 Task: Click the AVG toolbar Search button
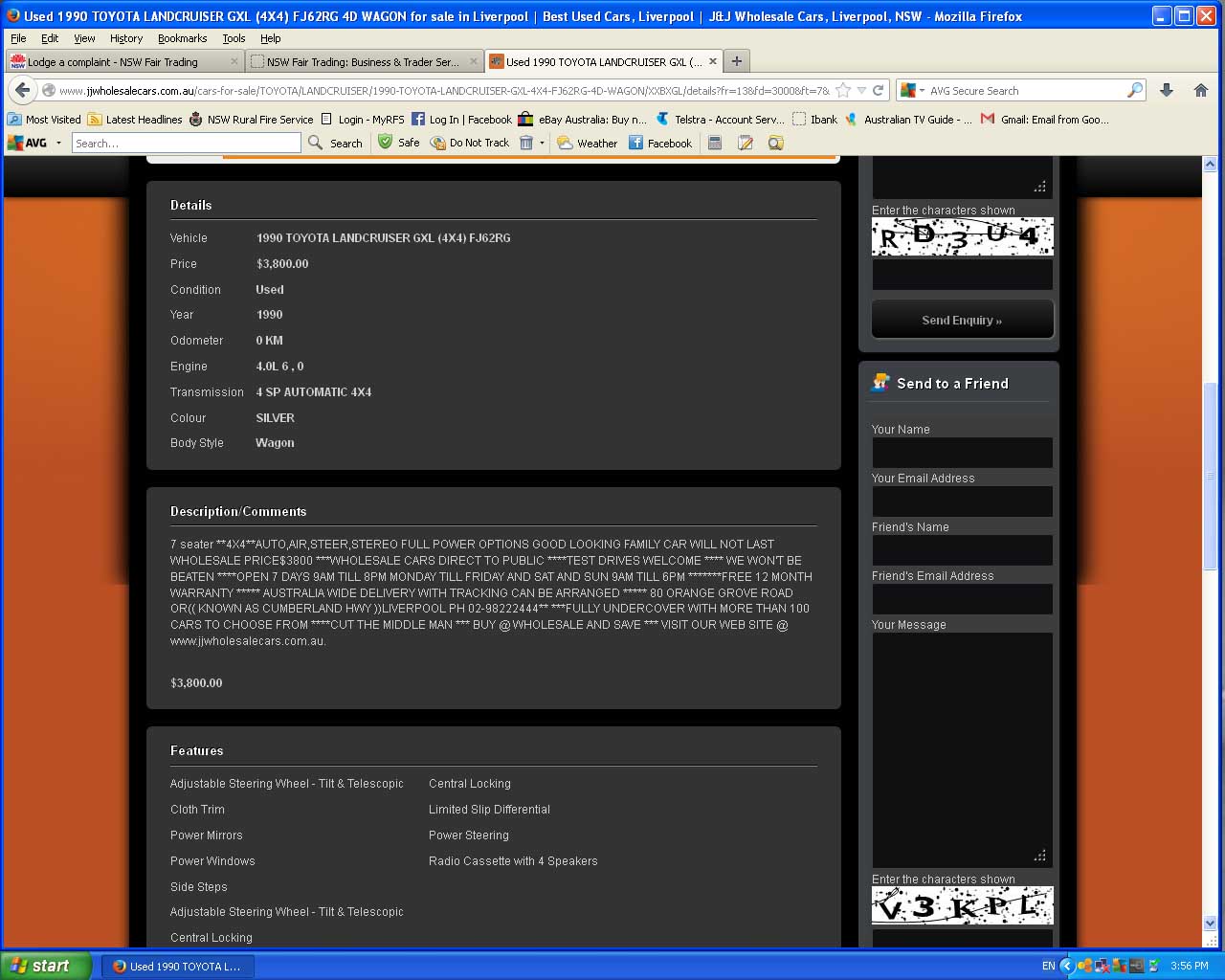pos(336,143)
